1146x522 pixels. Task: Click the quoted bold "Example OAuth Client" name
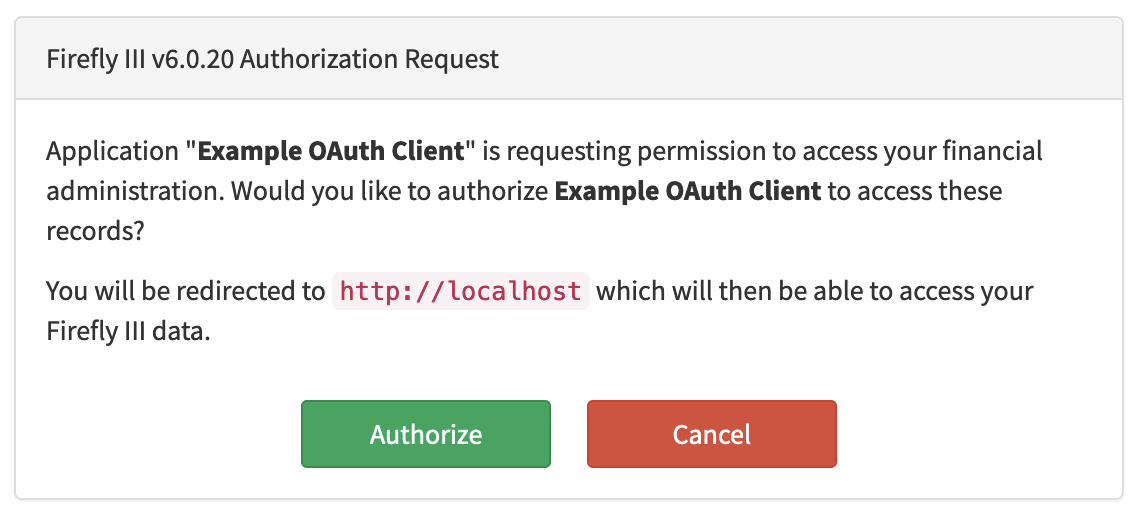click(x=331, y=152)
